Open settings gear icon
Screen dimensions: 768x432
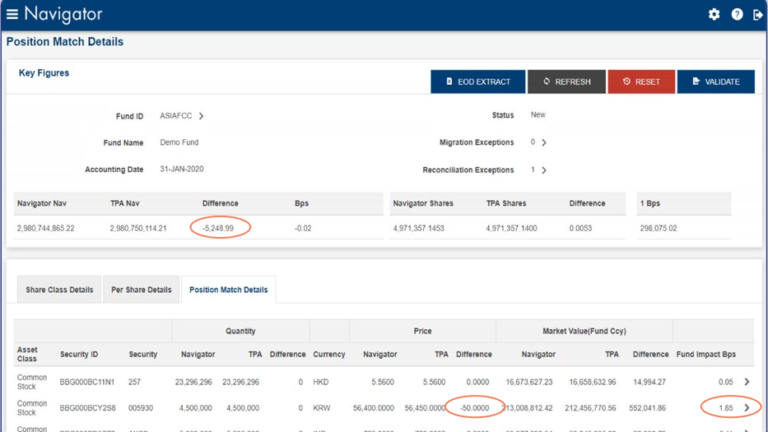(x=714, y=14)
